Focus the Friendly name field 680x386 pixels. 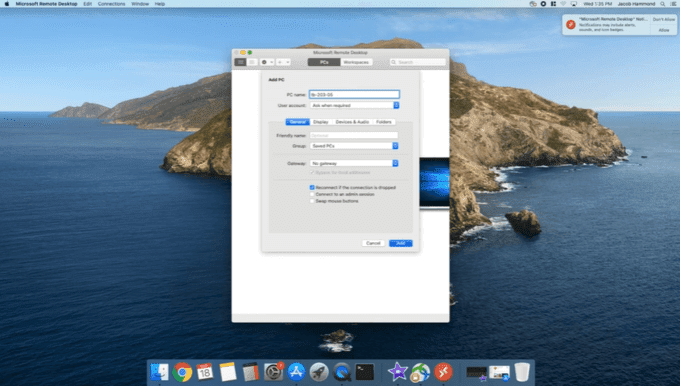[x=354, y=135]
